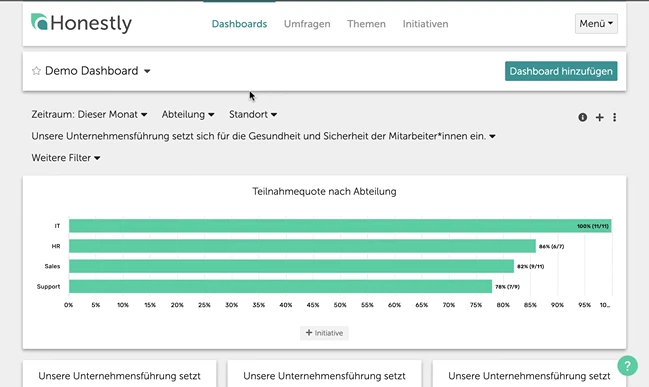This screenshot has width=649, height=387.
Task: Open the help question mark bubble
Action: point(627,365)
